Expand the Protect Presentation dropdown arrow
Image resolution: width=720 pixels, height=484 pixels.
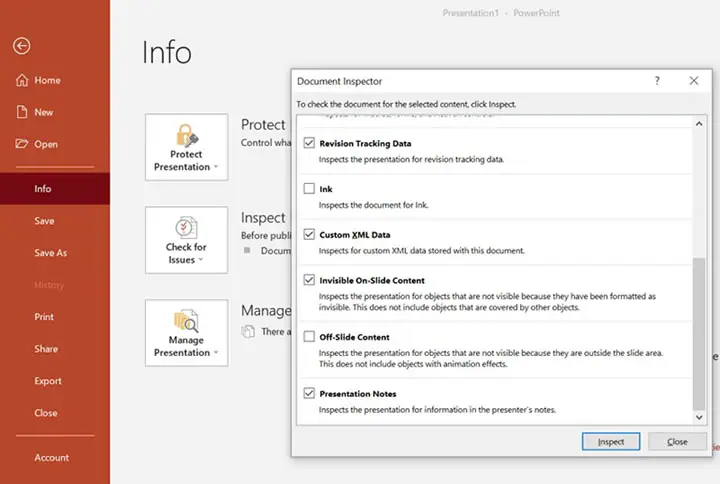(x=216, y=167)
